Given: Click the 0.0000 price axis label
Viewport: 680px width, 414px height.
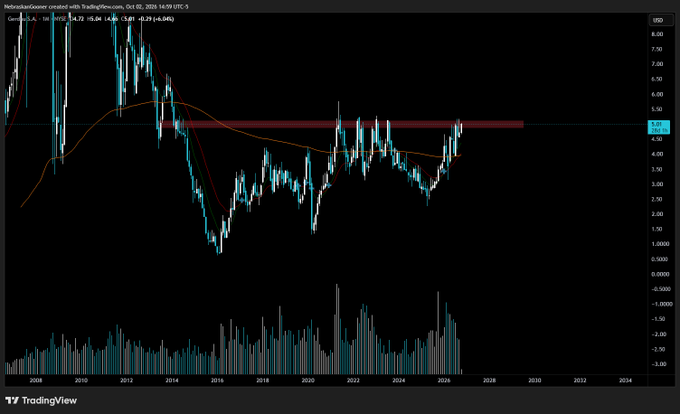Looking at the screenshot, I should click(x=660, y=274).
